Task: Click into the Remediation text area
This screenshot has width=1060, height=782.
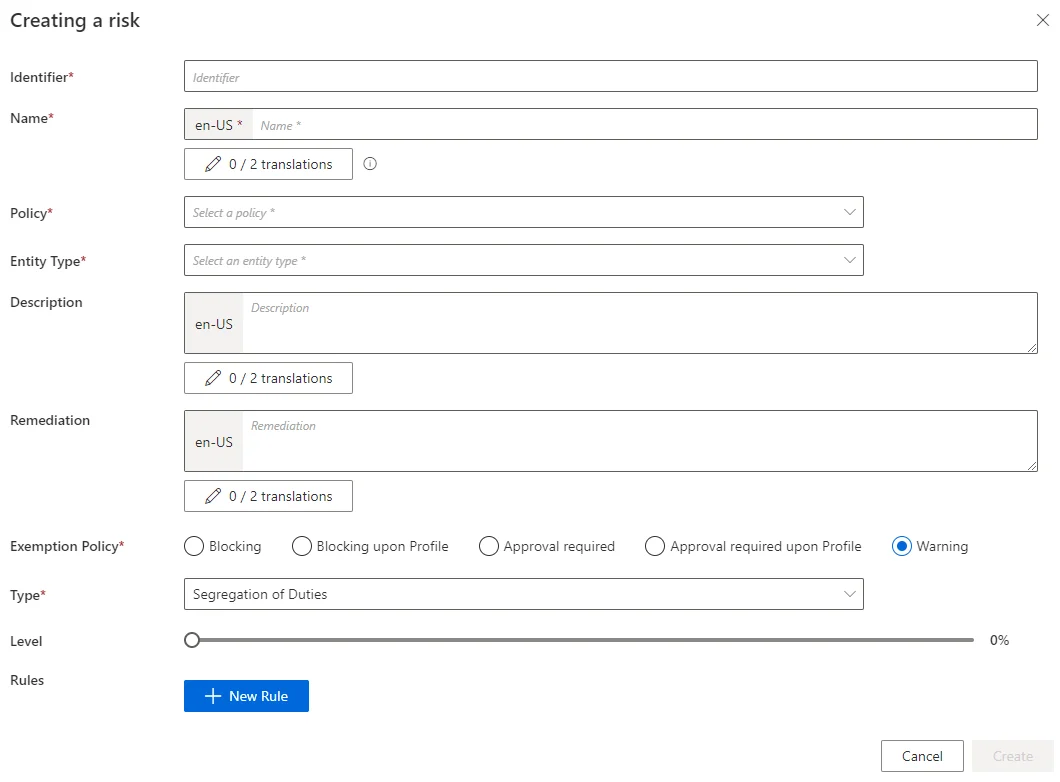Action: click(640, 441)
